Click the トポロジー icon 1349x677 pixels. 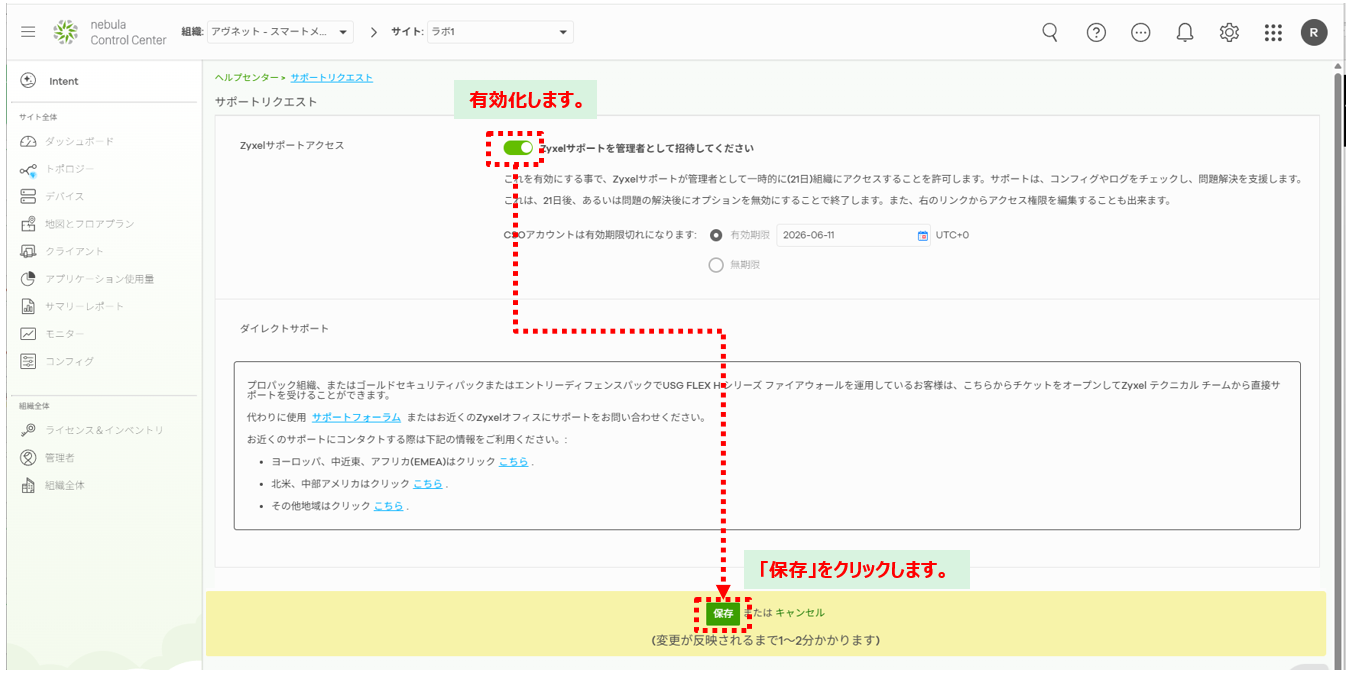[28, 170]
